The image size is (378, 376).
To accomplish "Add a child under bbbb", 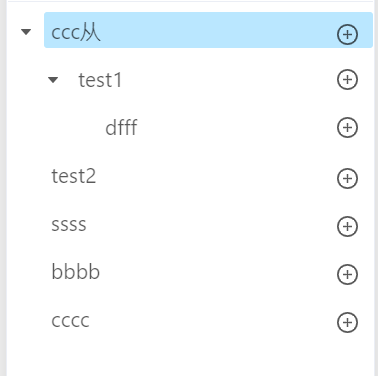I will pos(347,274).
